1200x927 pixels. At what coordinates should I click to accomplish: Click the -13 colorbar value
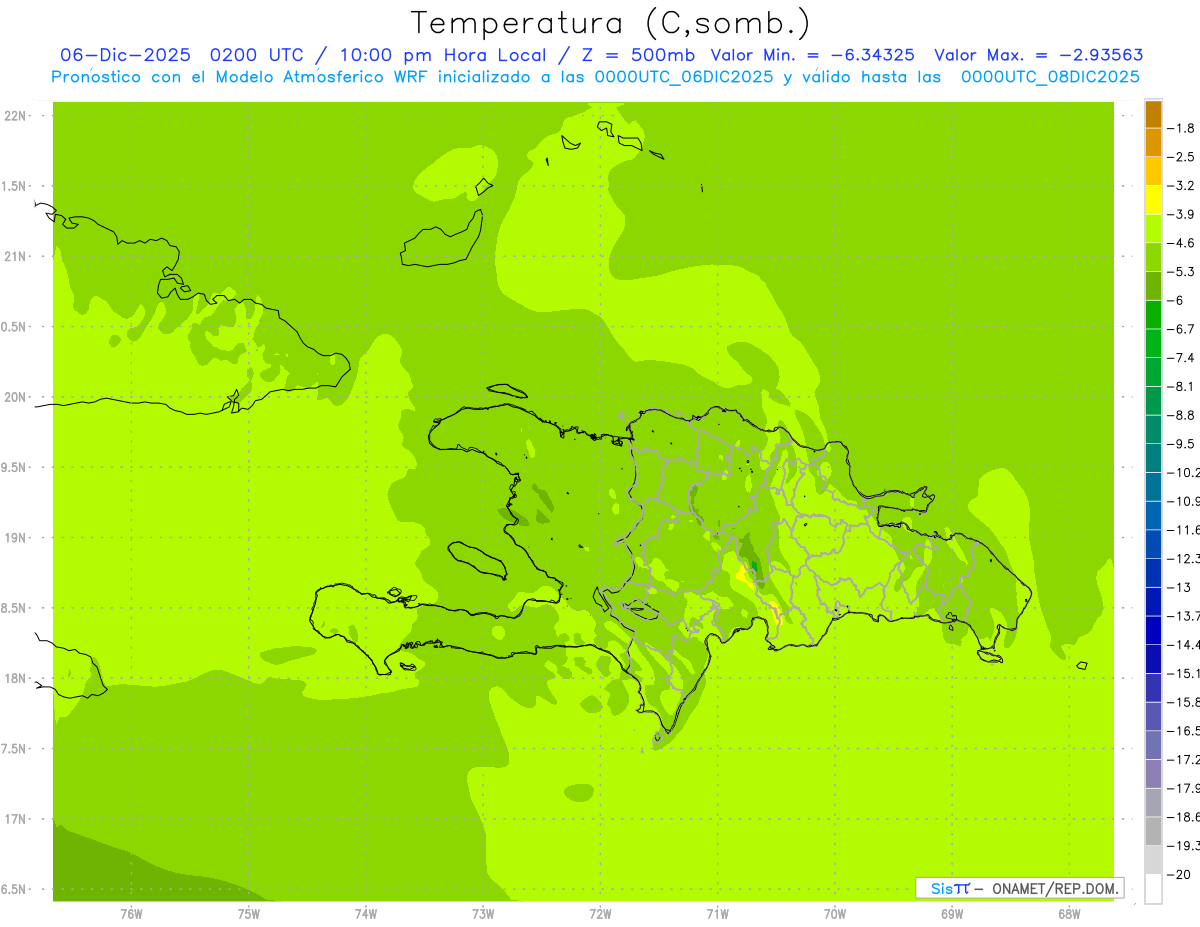tap(1179, 587)
